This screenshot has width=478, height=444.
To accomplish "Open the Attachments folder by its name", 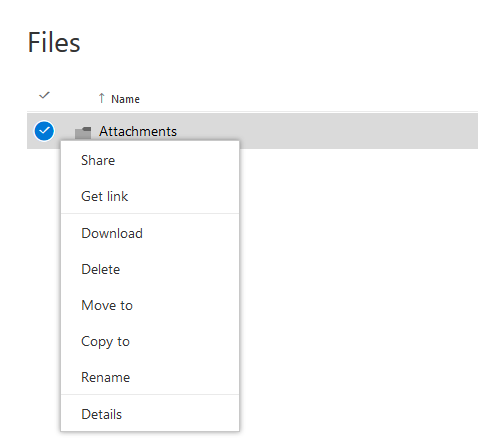I will point(138,131).
